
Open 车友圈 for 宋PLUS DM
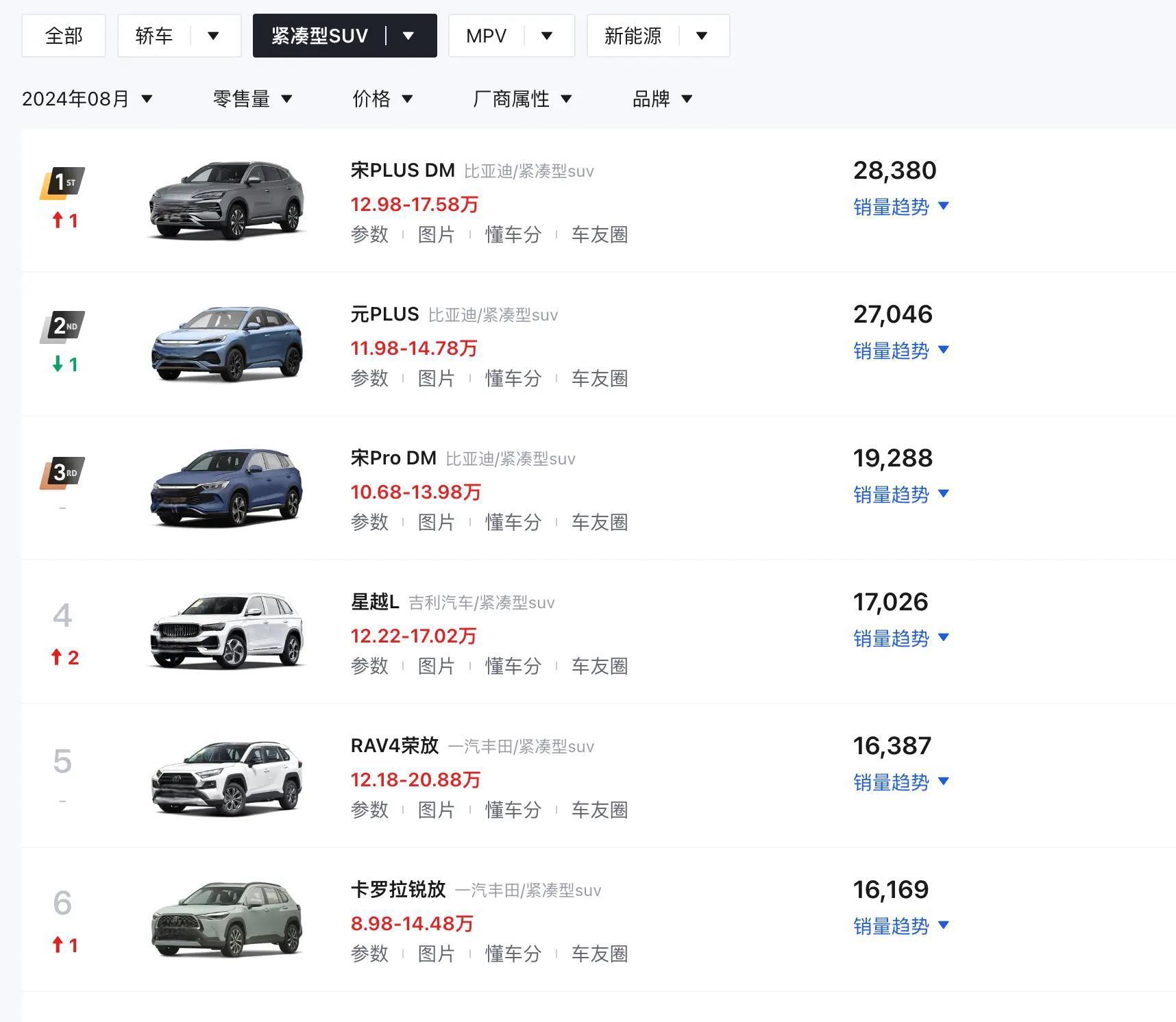point(600,234)
